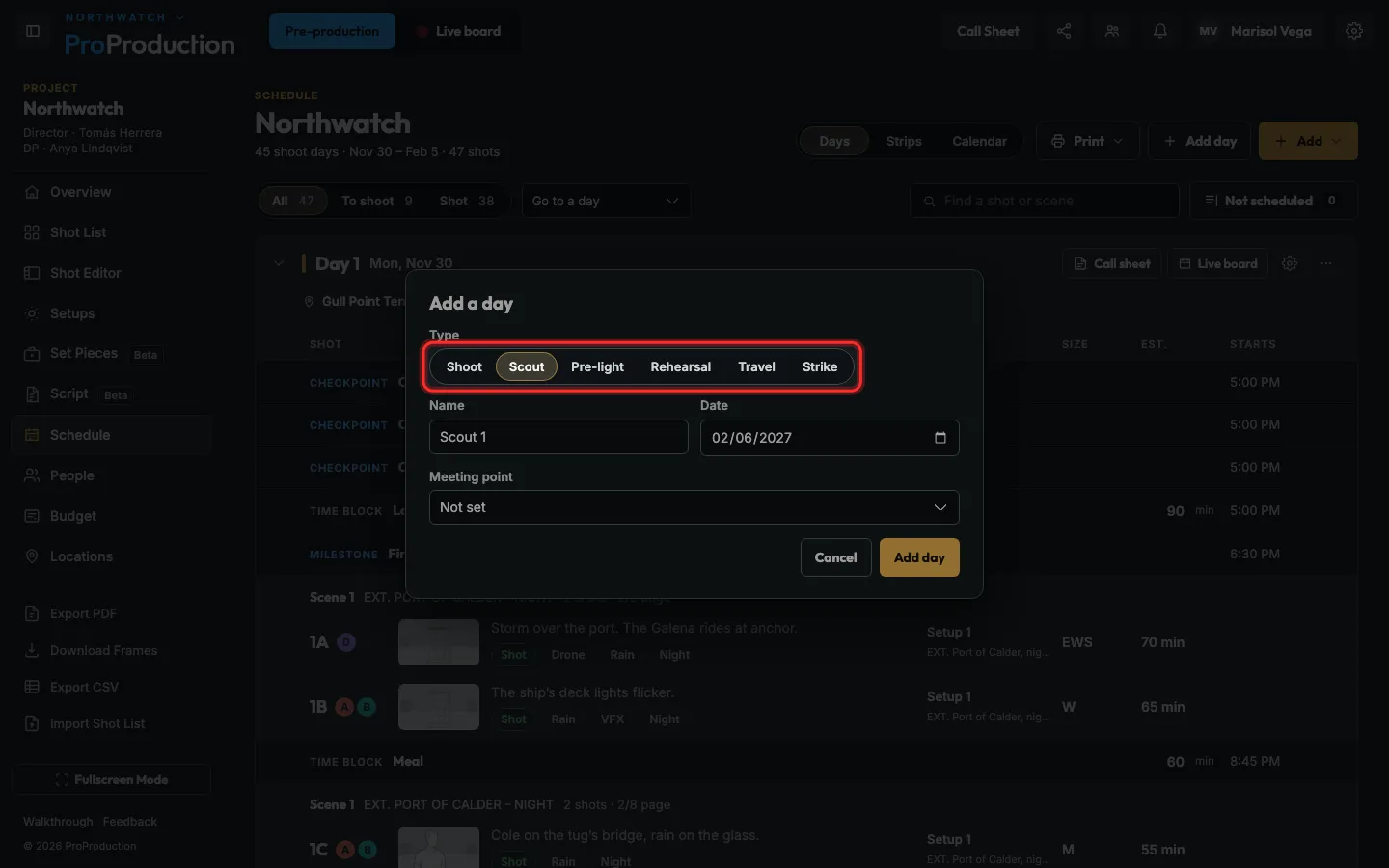Switch to Pre-production mode
The width and height of the screenshot is (1389, 868).
(x=332, y=31)
